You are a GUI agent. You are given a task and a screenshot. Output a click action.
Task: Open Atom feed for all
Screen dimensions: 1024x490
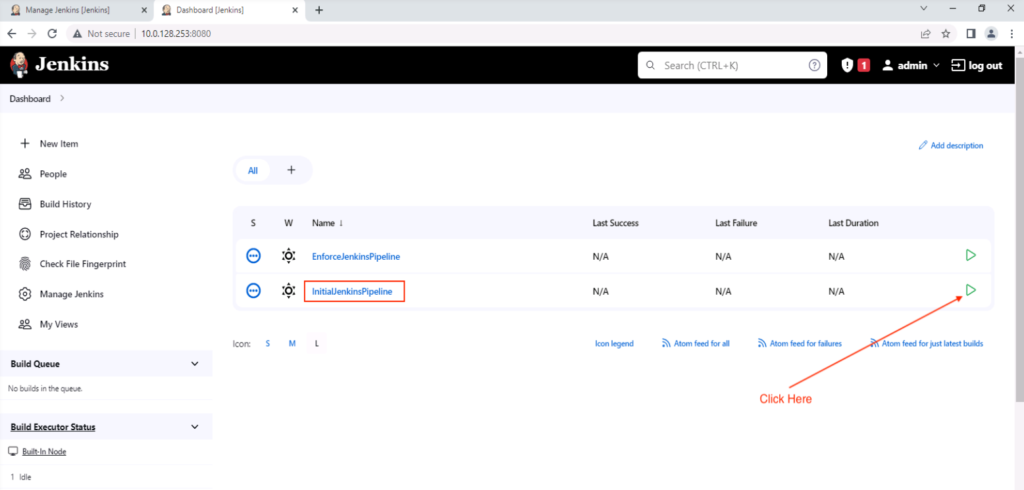pos(696,343)
